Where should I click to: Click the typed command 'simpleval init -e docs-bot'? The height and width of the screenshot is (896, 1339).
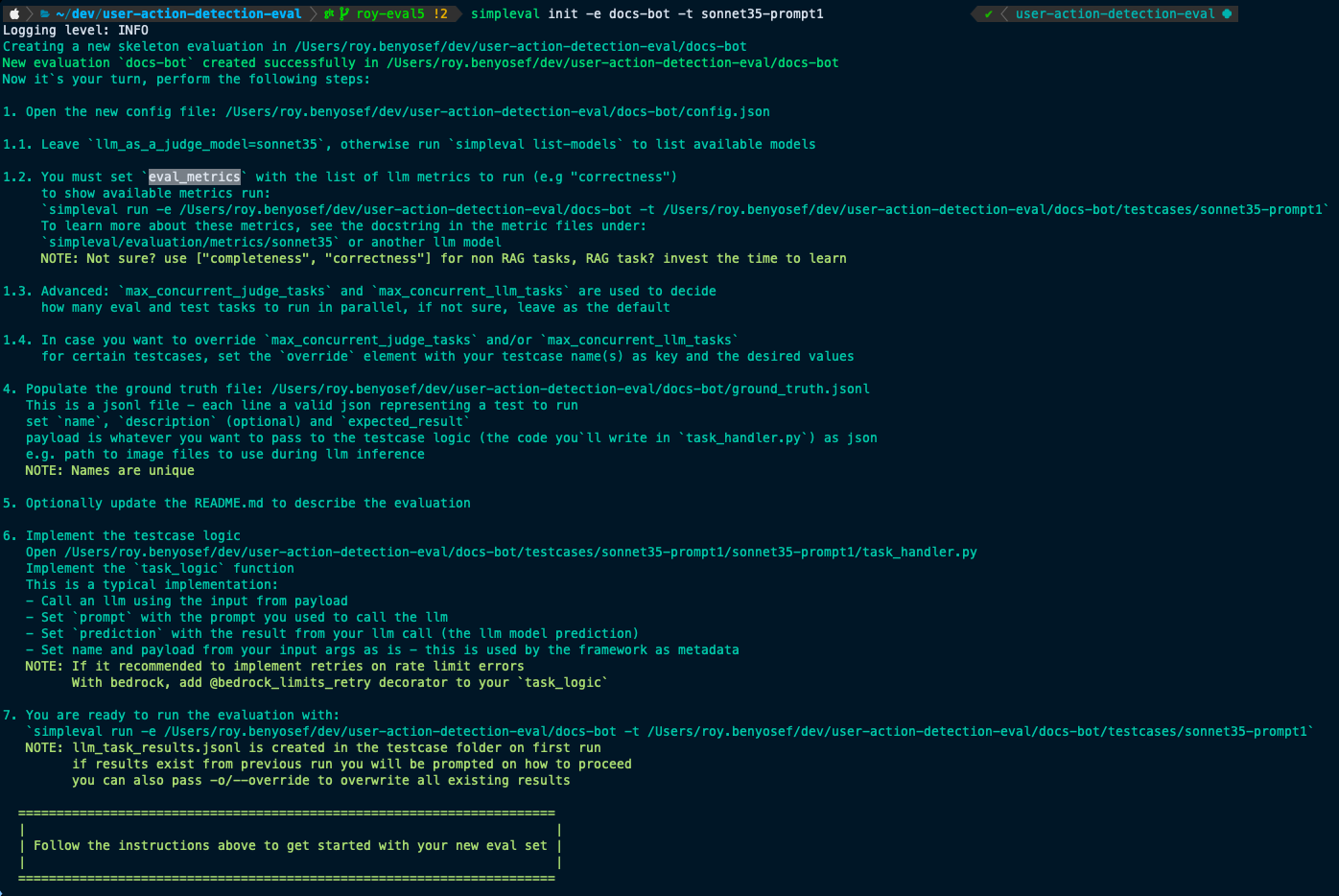(571, 13)
